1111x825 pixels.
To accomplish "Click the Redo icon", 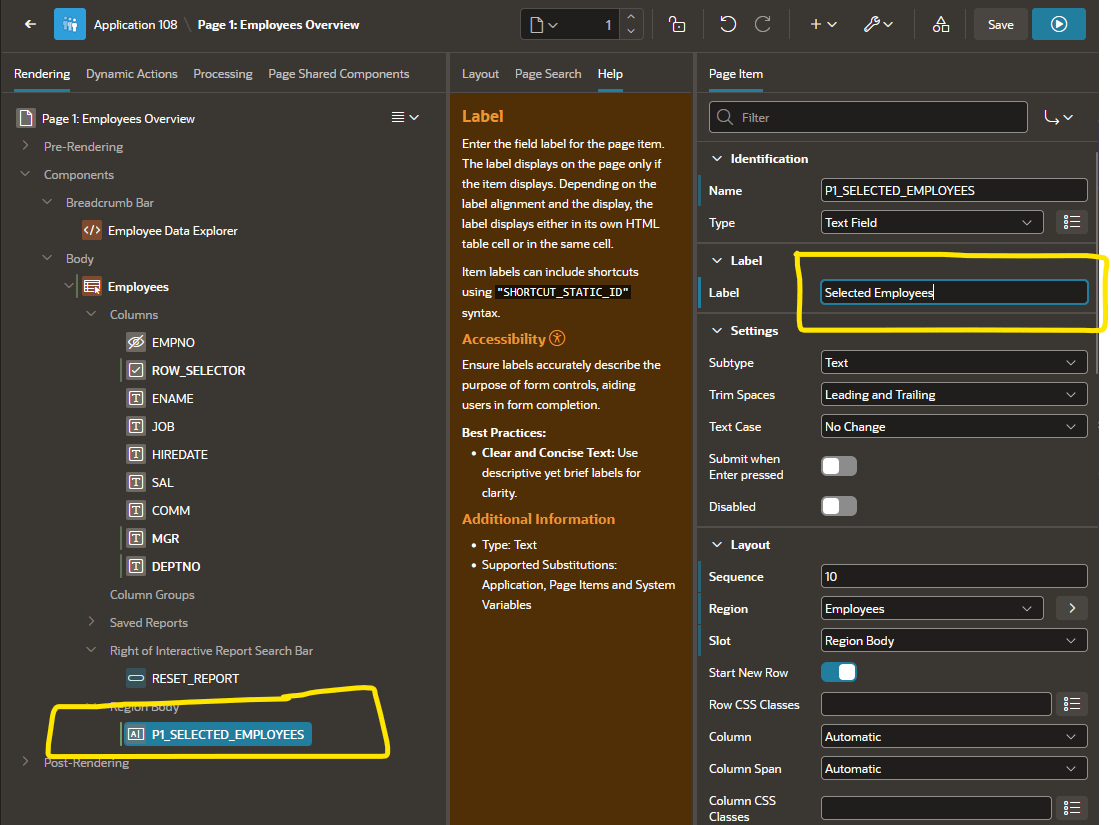I will [x=763, y=24].
